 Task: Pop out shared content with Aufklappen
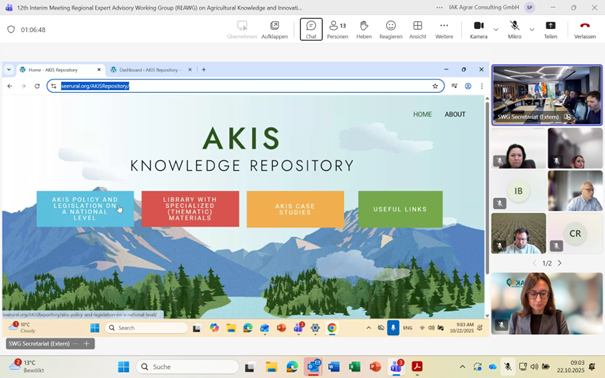pyautogui.click(x=274, y=29)
